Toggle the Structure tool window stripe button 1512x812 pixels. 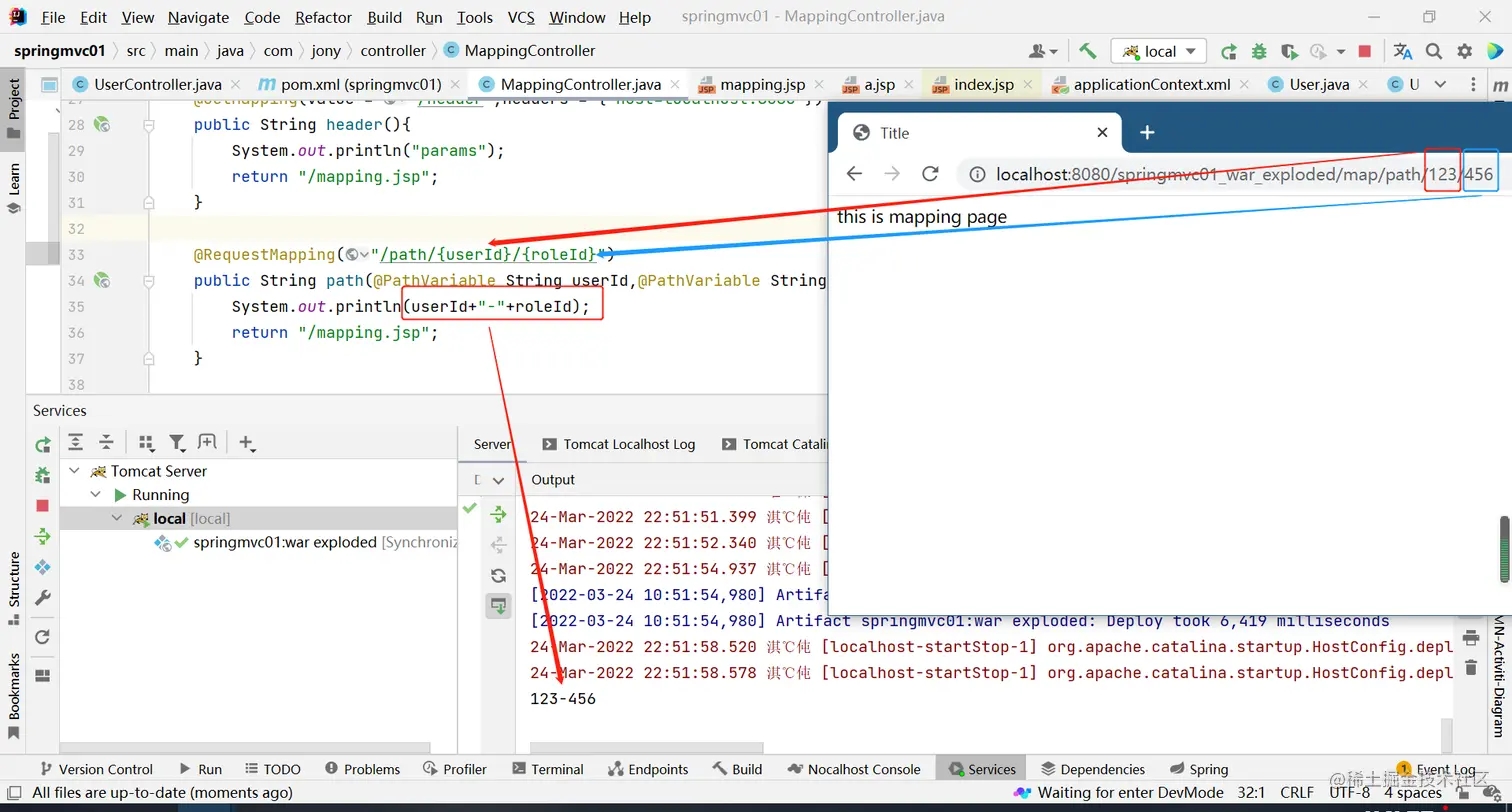[x=14, y=588]
